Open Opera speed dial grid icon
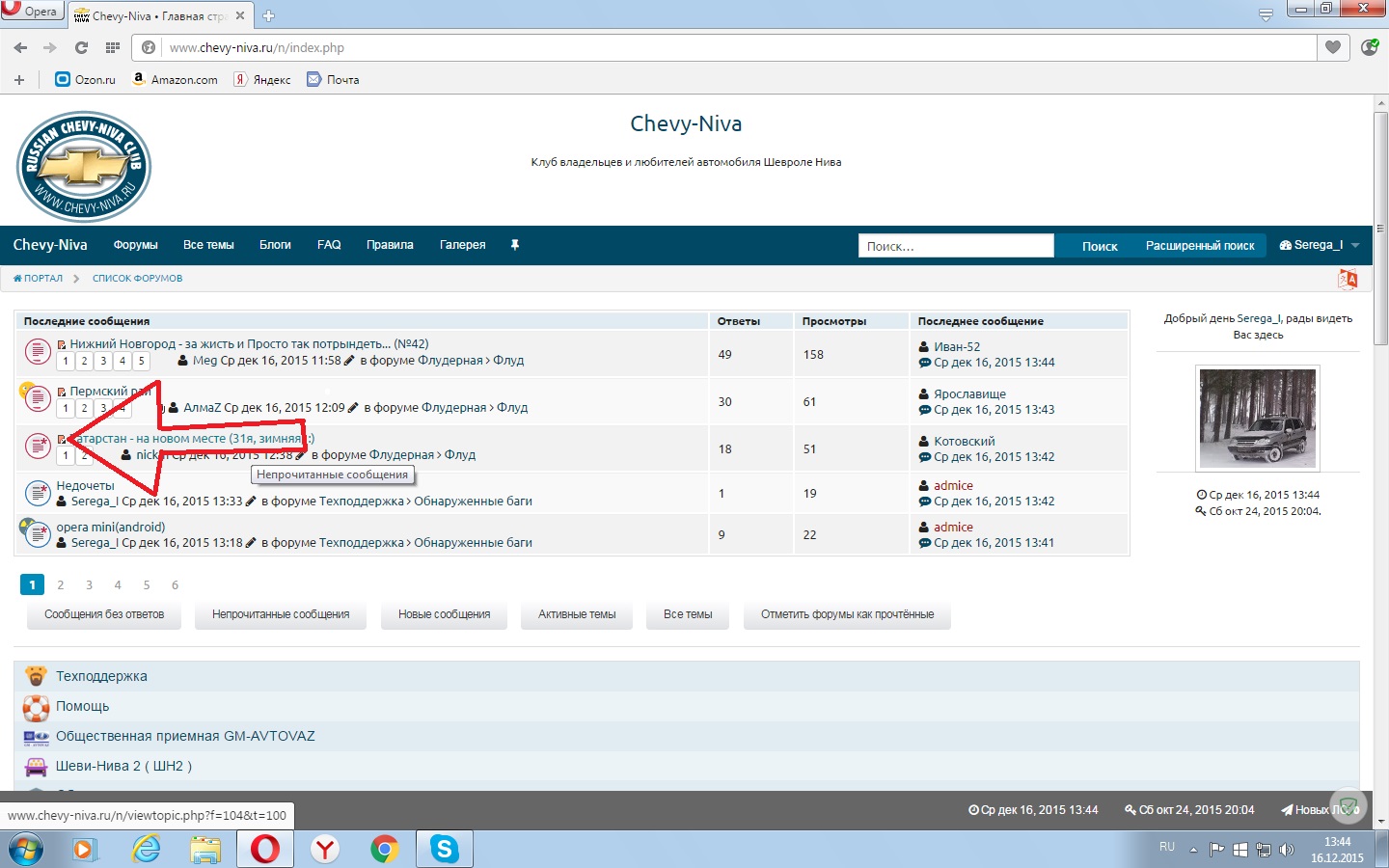The height and width of the screenshot is (868, 1389). [x=113, y=47]
